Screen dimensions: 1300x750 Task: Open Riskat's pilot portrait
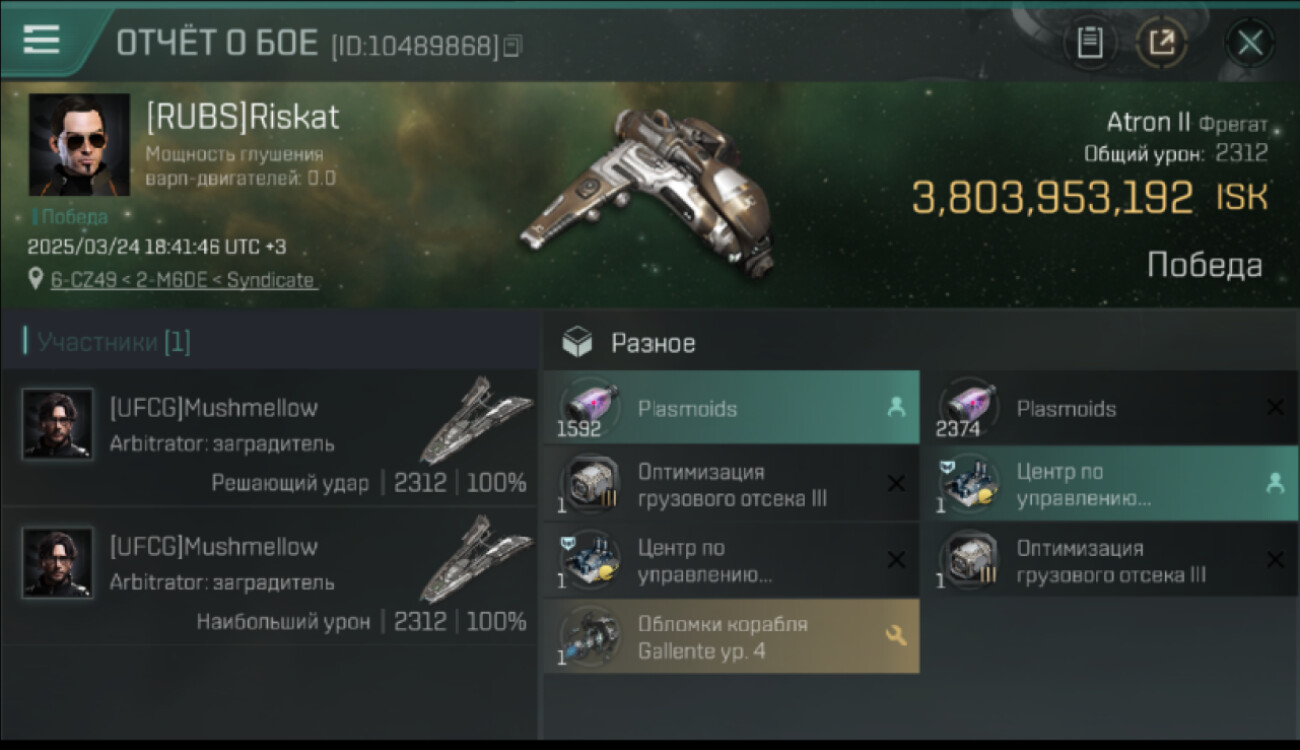(79, 145)
